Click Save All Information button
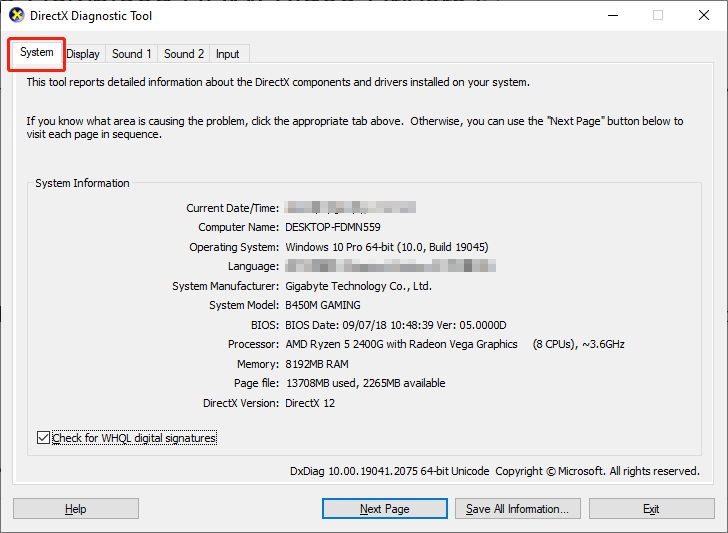This screenshot has width=728, height=533. coord(518,509)
